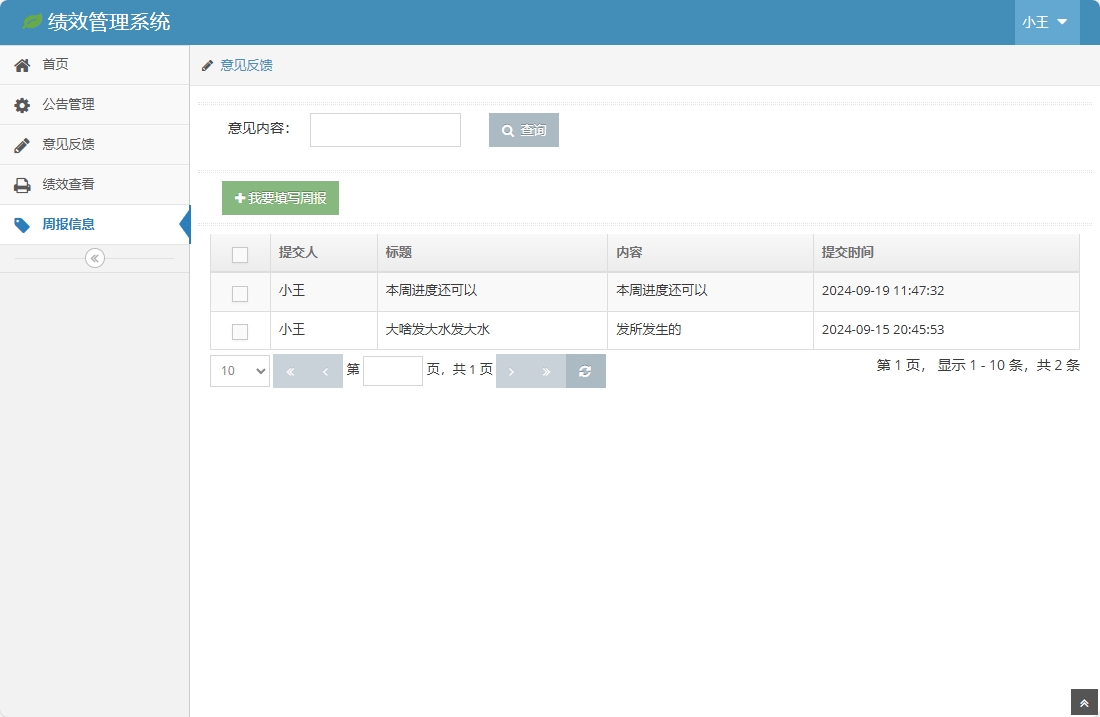Click the printer icon next to 绩效查看

22,184
